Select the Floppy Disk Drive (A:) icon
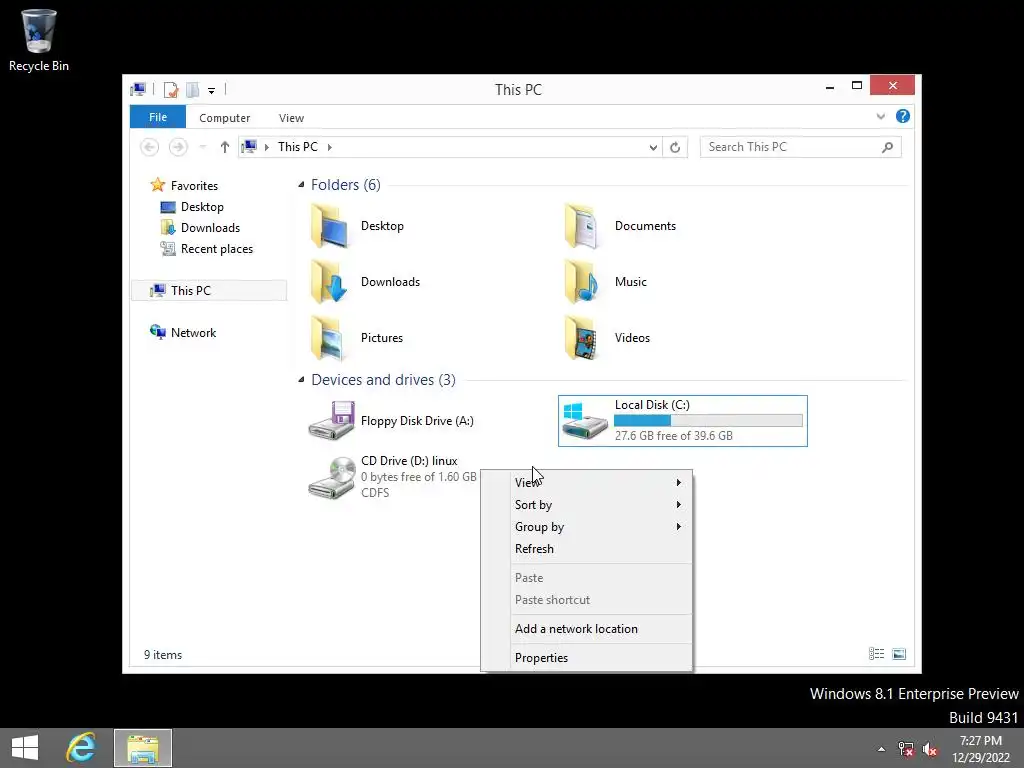 [x=331, y=421]
